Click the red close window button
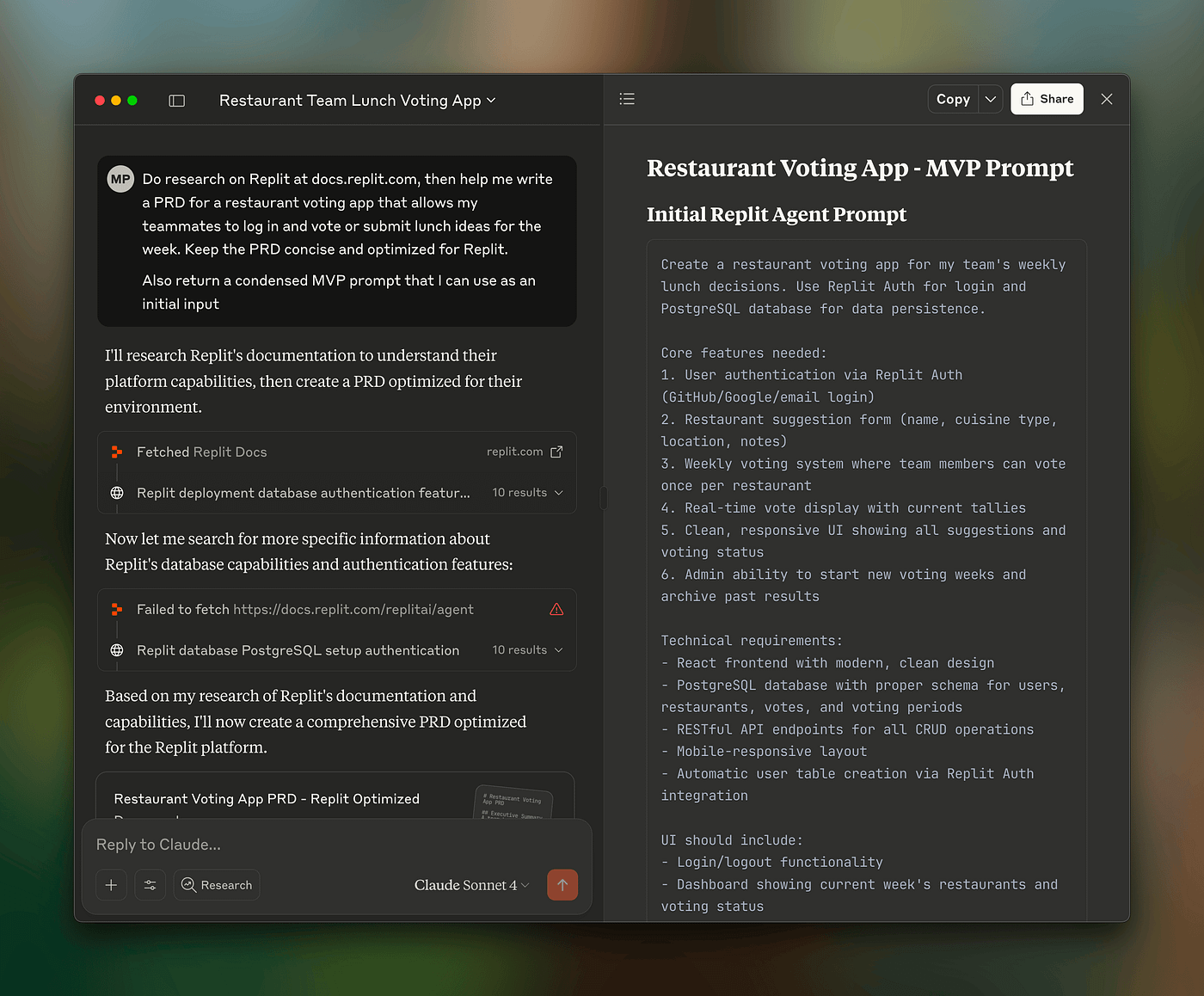 click(100, 101)
